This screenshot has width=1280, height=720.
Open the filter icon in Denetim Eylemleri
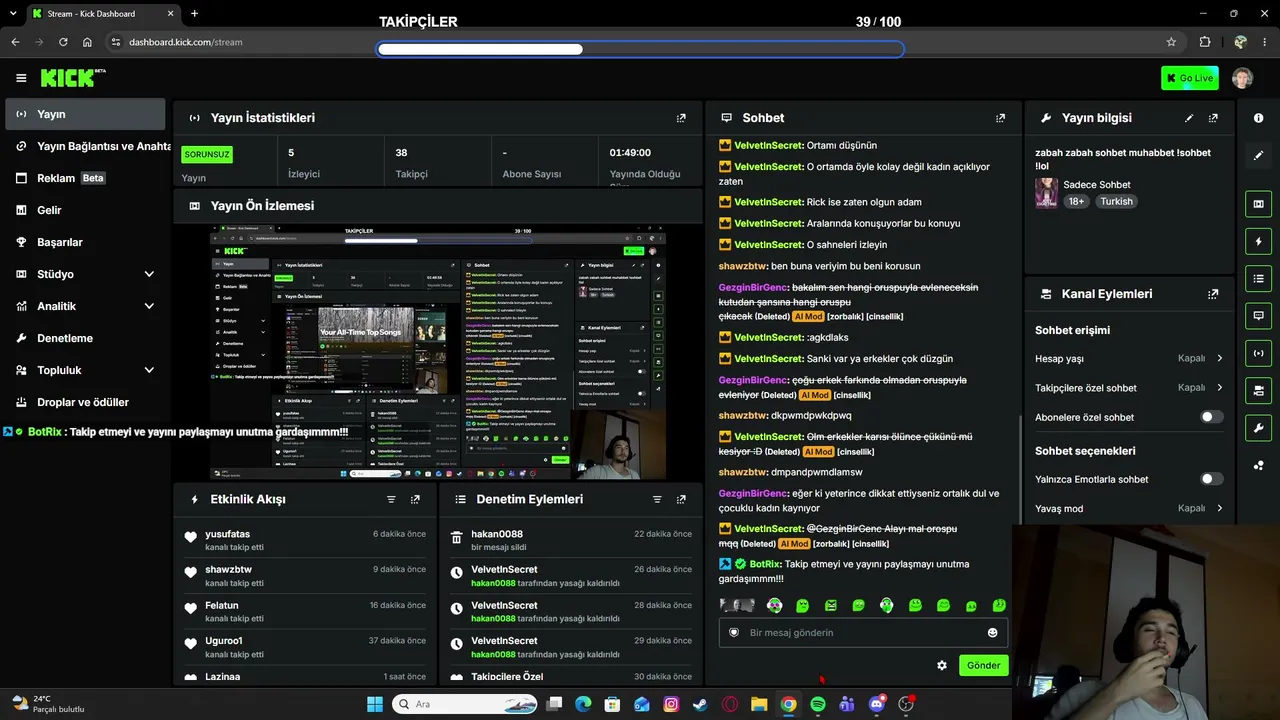coord(657,499)
